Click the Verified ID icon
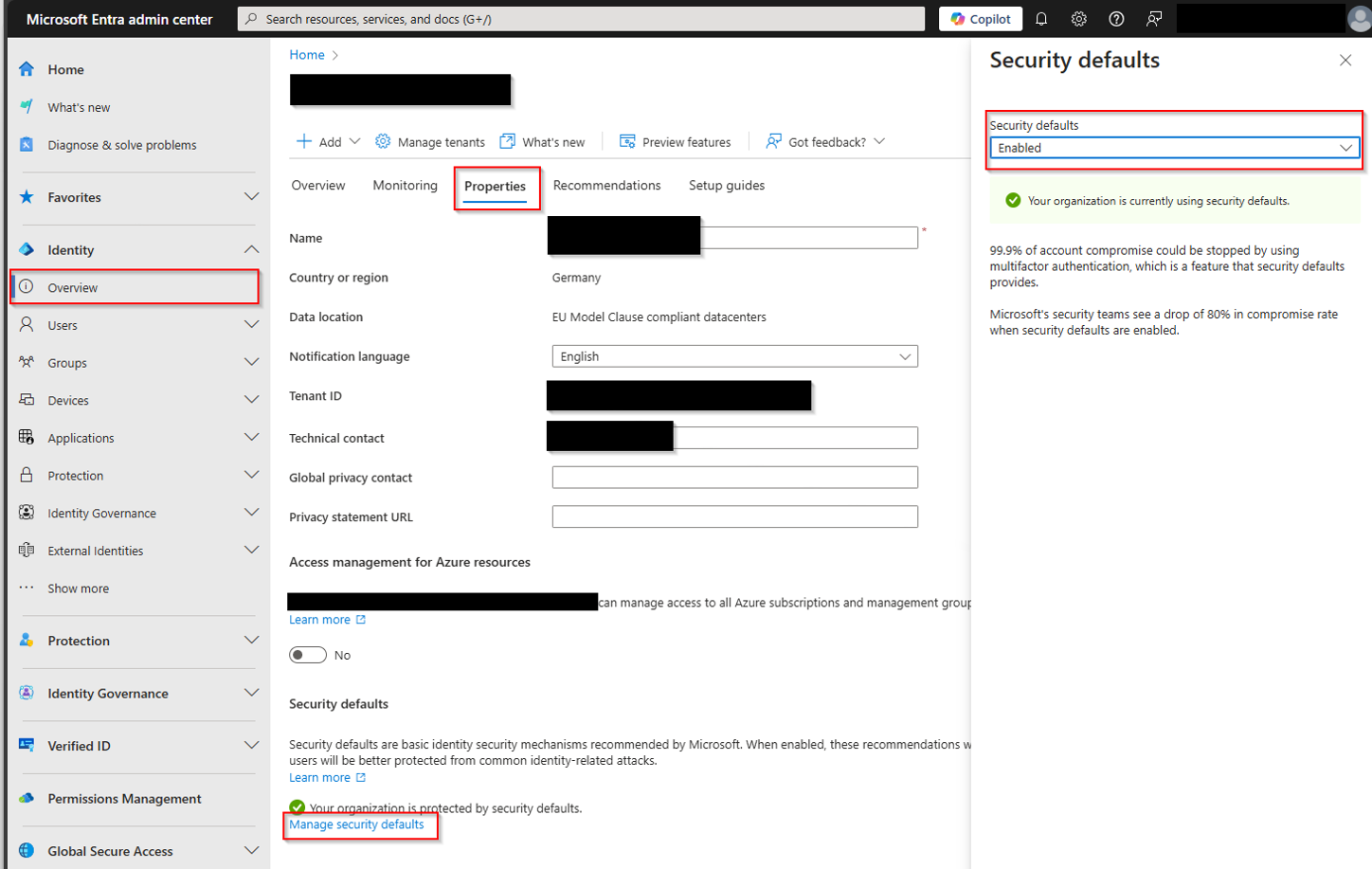1372x869 pixels. point(27,746)
